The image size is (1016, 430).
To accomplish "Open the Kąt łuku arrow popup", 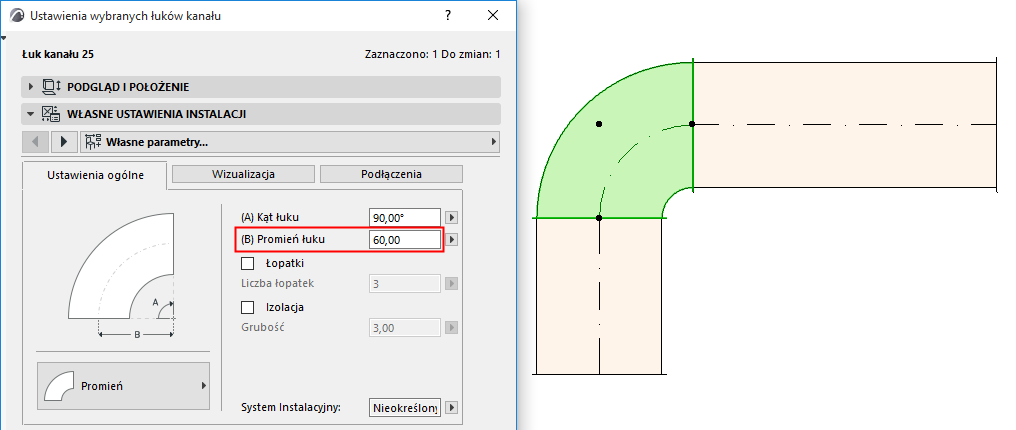I will [x=452, y=218].
